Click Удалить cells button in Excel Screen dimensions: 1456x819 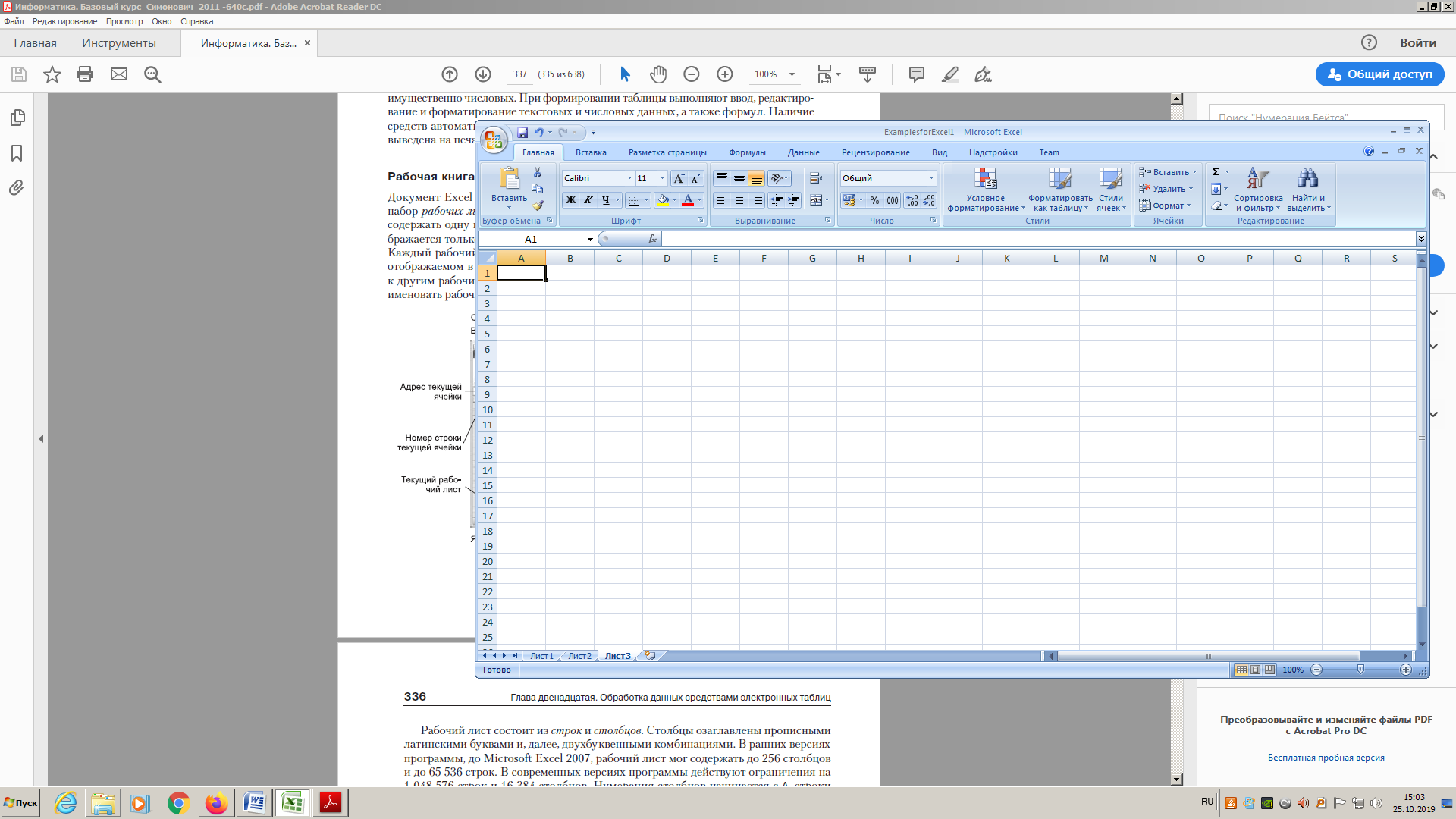pos(1166,189)
